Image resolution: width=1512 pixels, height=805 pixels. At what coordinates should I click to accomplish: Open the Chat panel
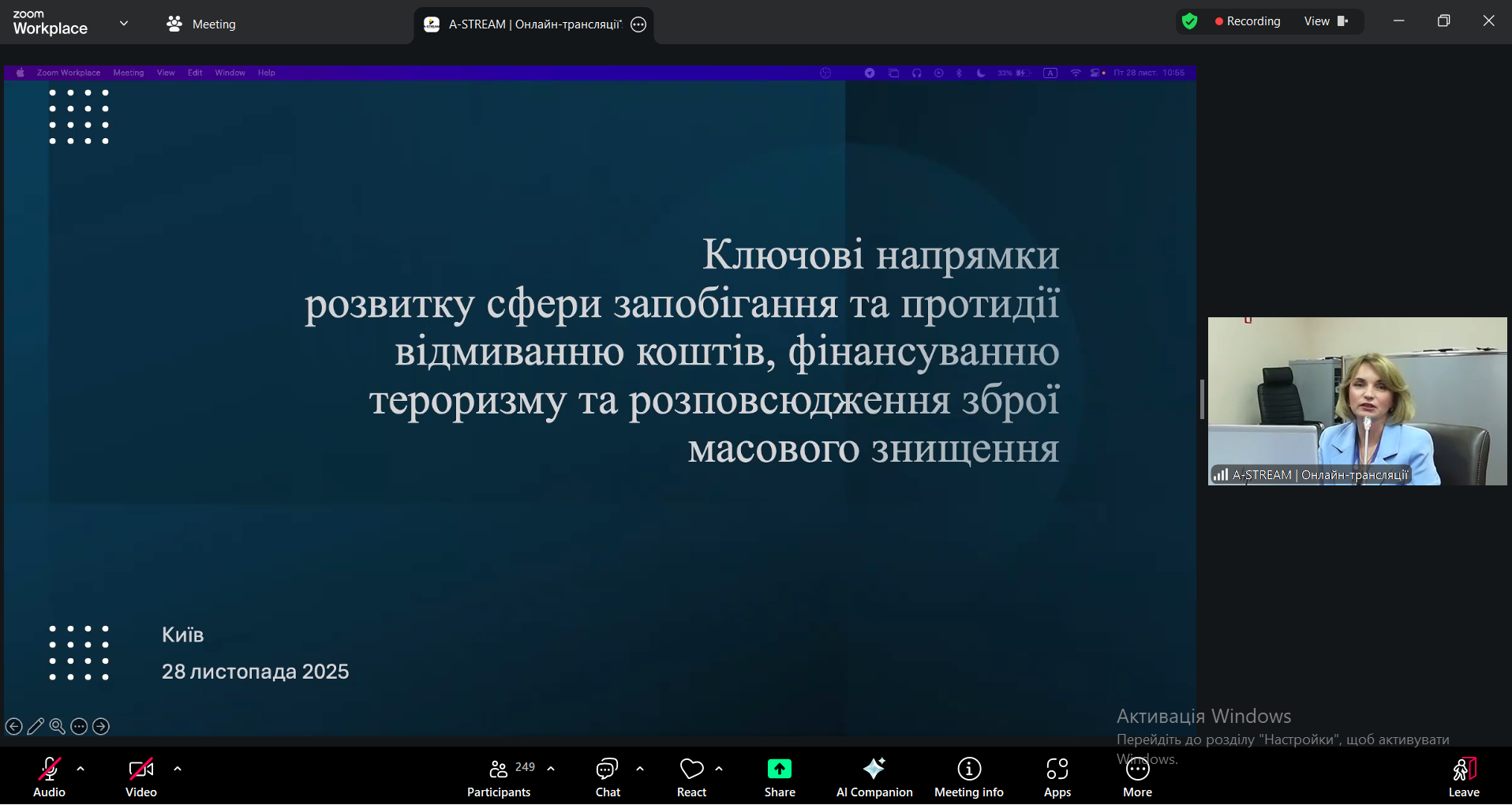(x=608, y=777)
